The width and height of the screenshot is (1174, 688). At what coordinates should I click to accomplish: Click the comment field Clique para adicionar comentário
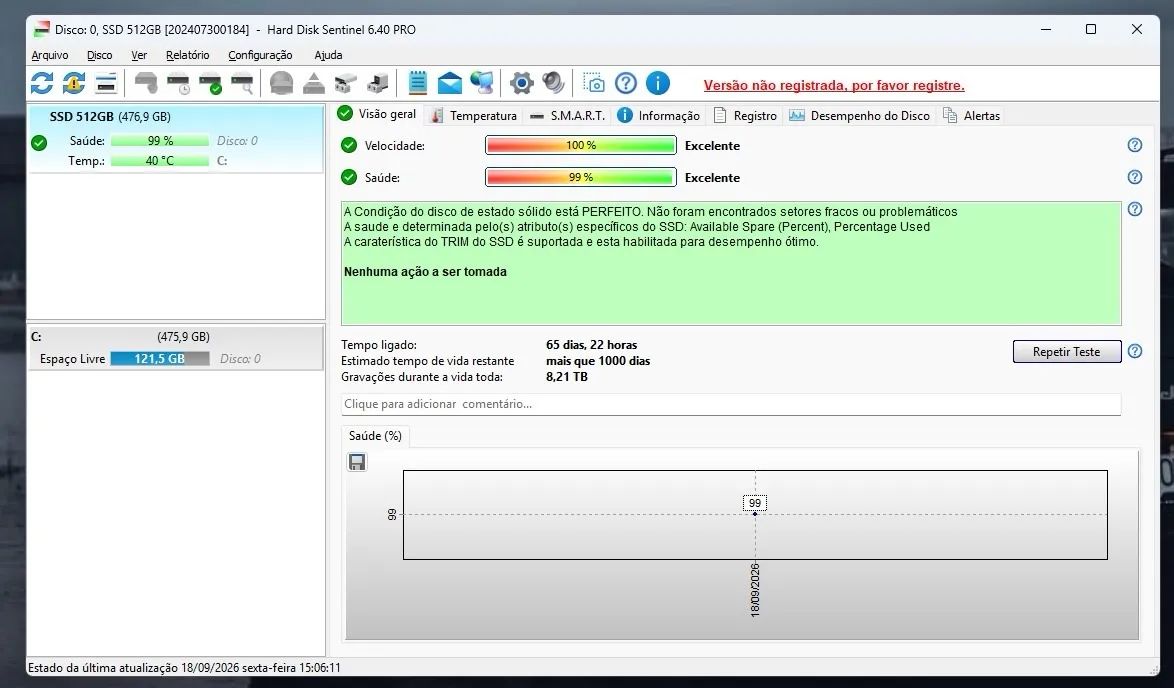tap(731, 404)
